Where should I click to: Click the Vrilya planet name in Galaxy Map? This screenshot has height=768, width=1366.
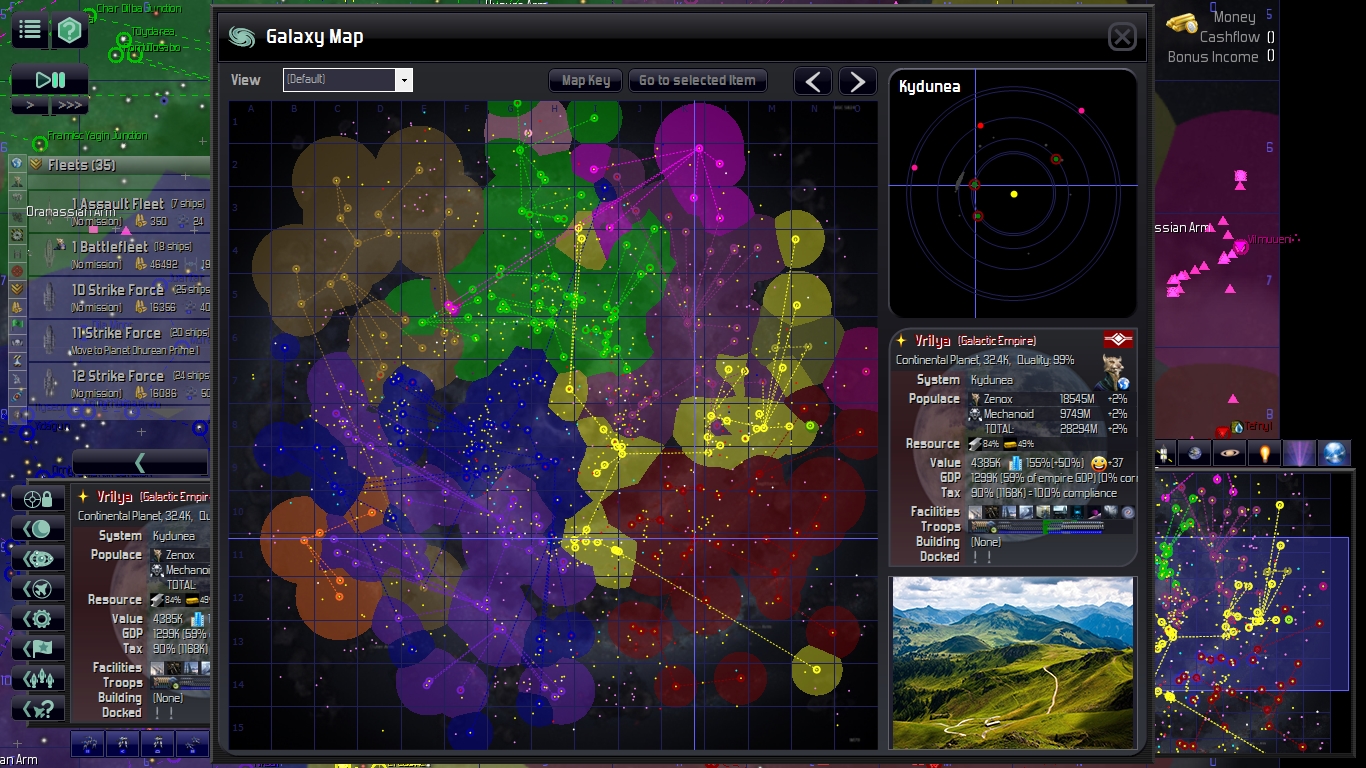933,340
